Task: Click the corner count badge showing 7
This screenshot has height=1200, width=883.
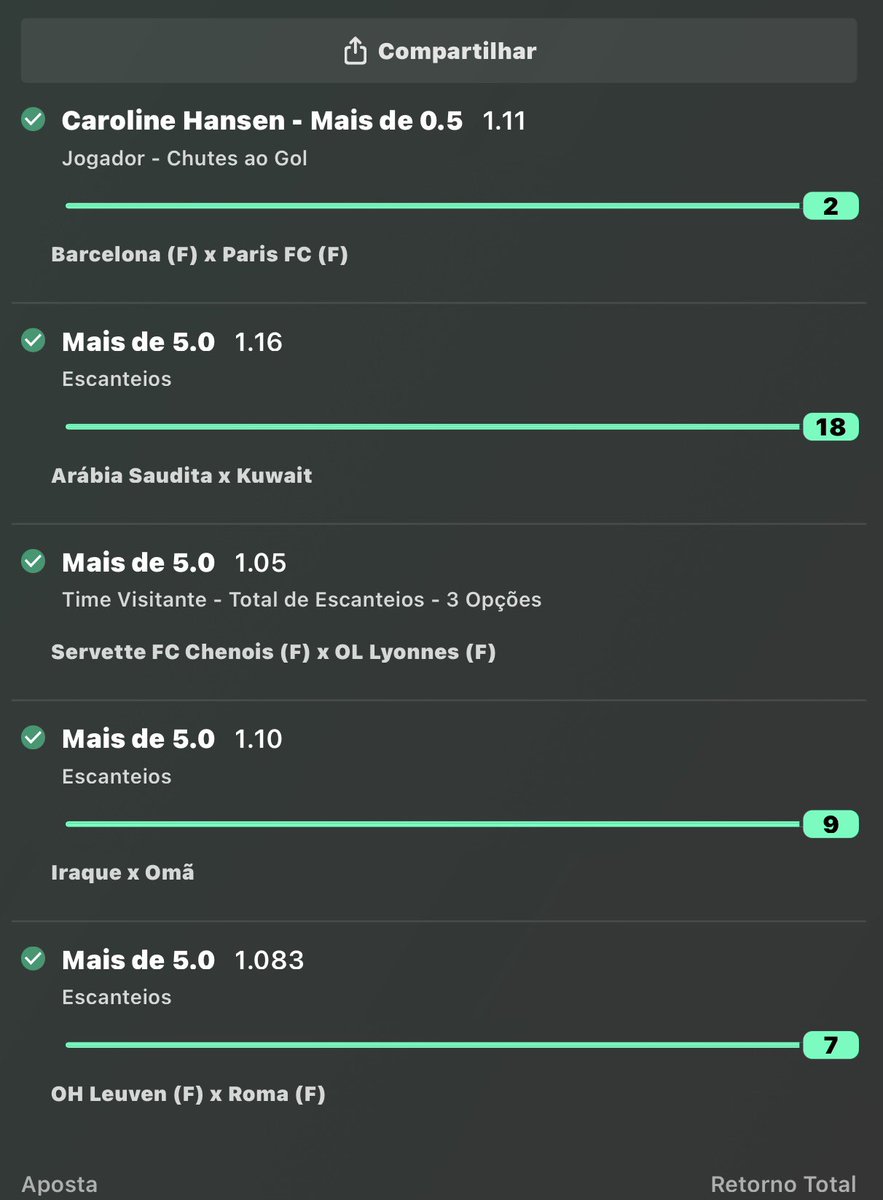Action: tap(830, 1045)
